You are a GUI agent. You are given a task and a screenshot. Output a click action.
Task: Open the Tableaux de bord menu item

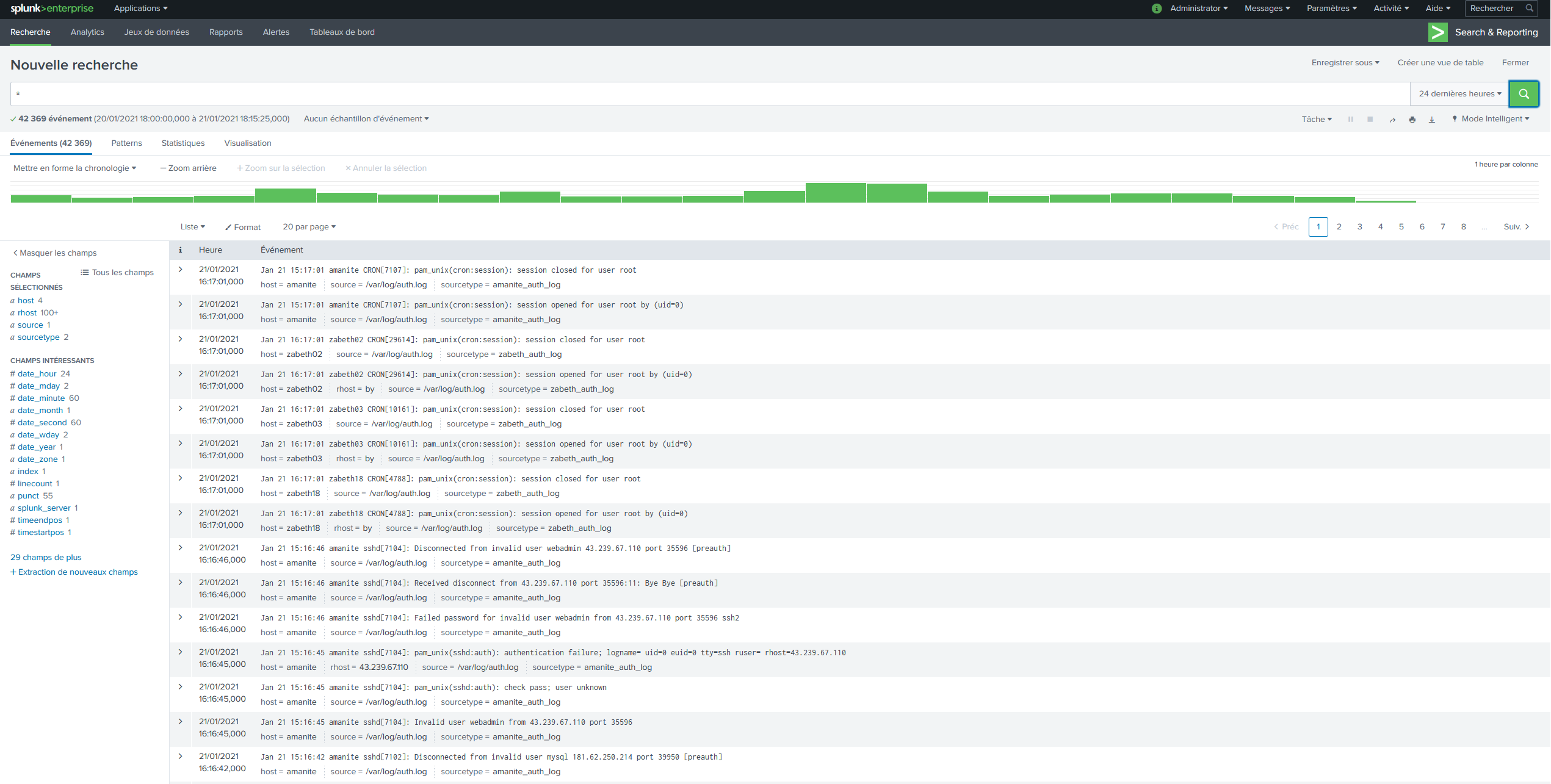342,32
